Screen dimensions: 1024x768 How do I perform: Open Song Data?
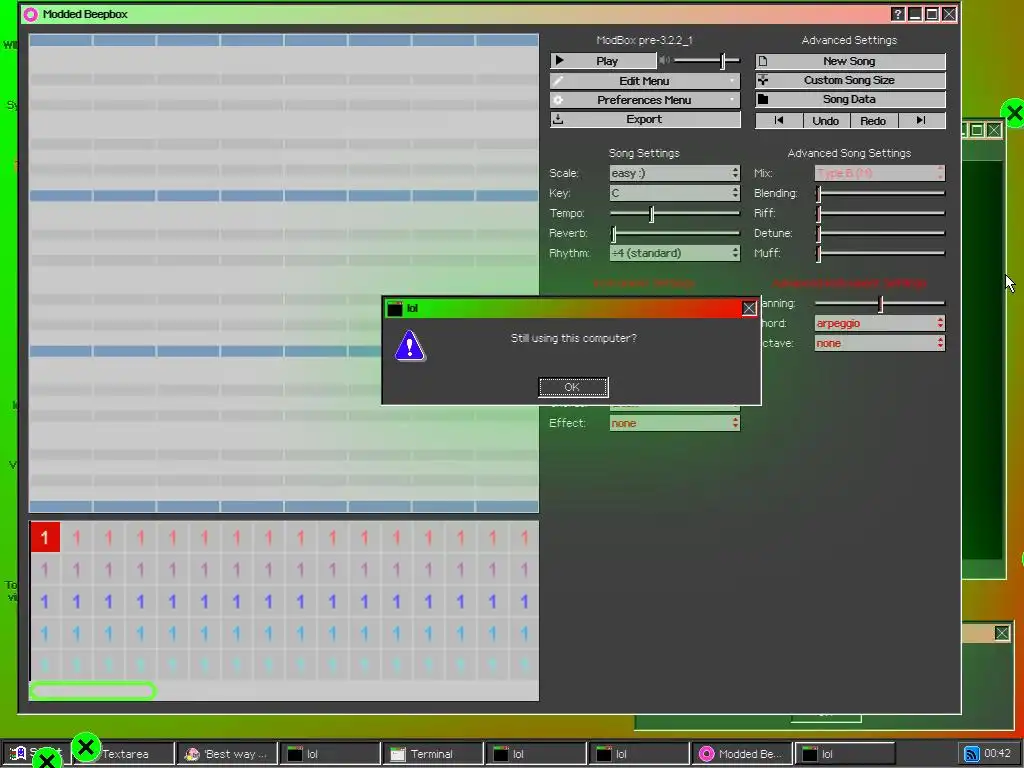point(850,99)
